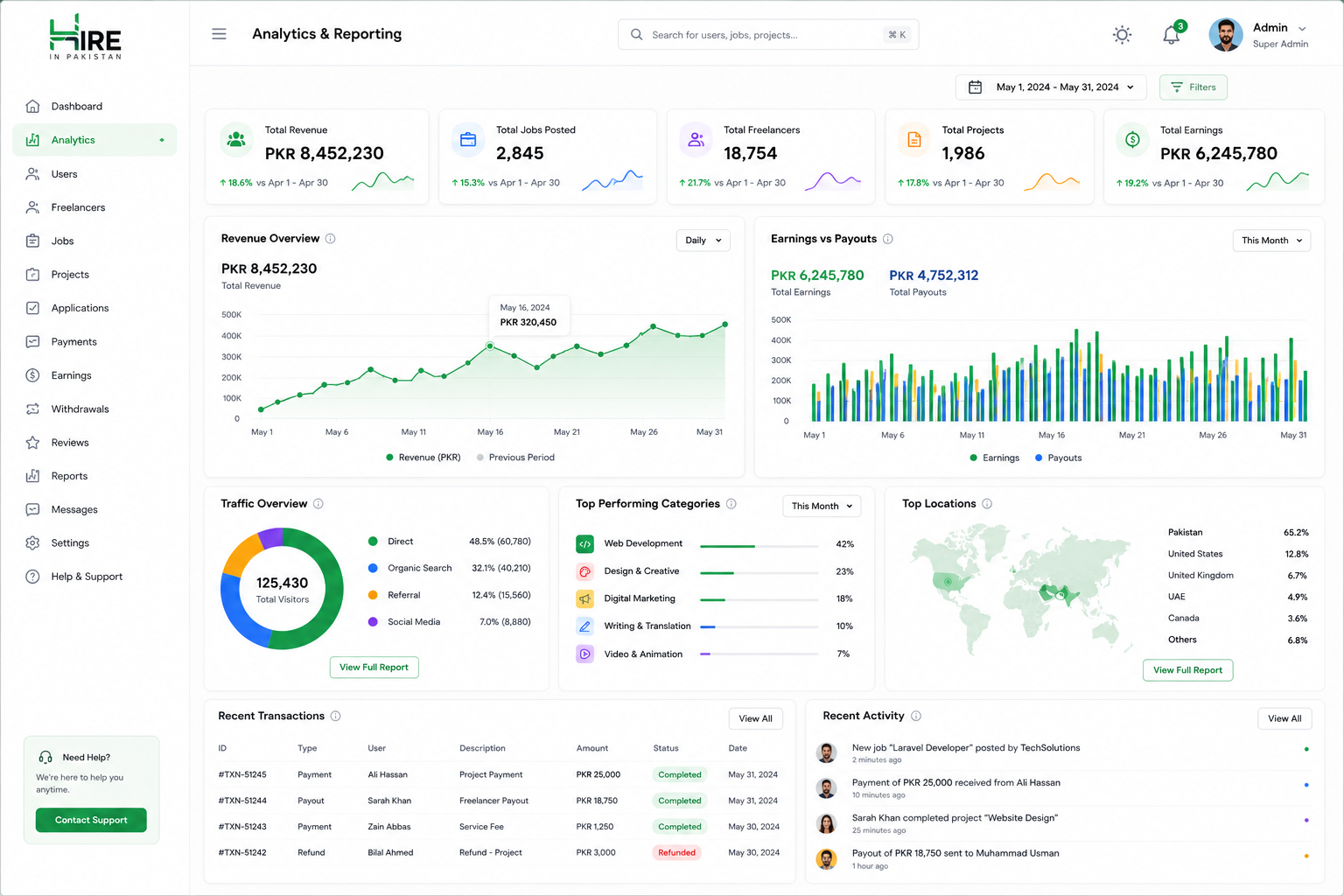
Task: Click the Withdrawals icon in sidebar
Action: 32,409
